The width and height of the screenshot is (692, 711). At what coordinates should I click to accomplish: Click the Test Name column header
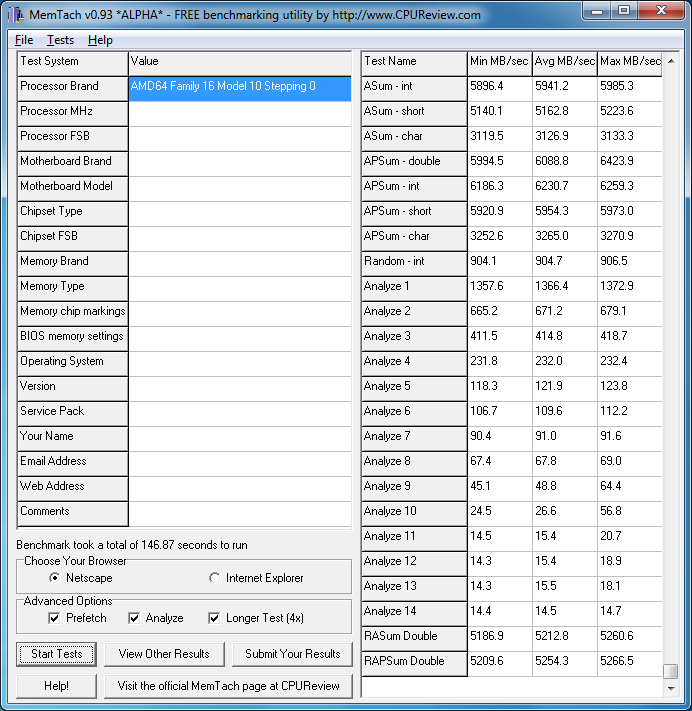414,64
